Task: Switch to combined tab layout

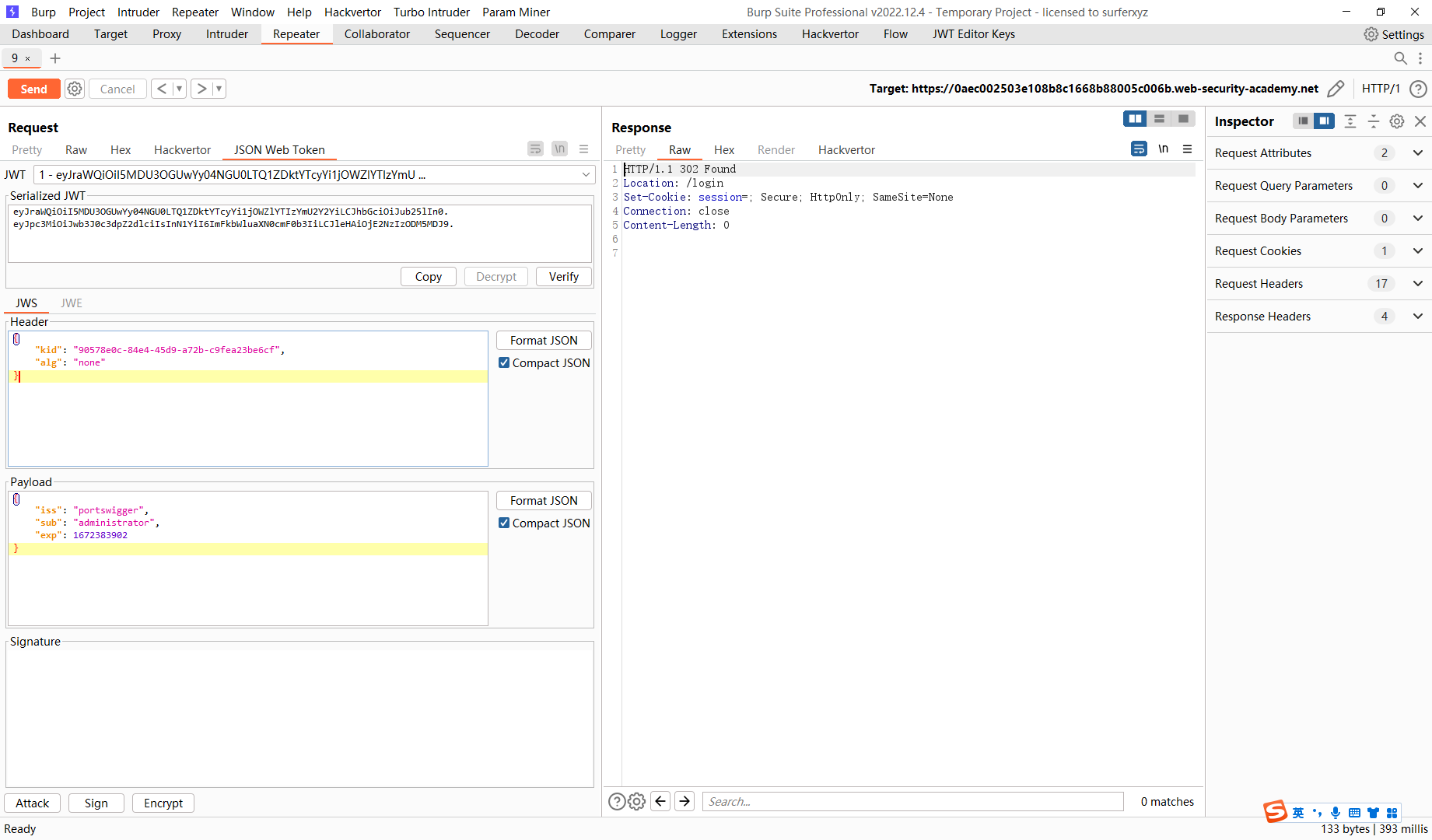Action: pos(1183,118)
